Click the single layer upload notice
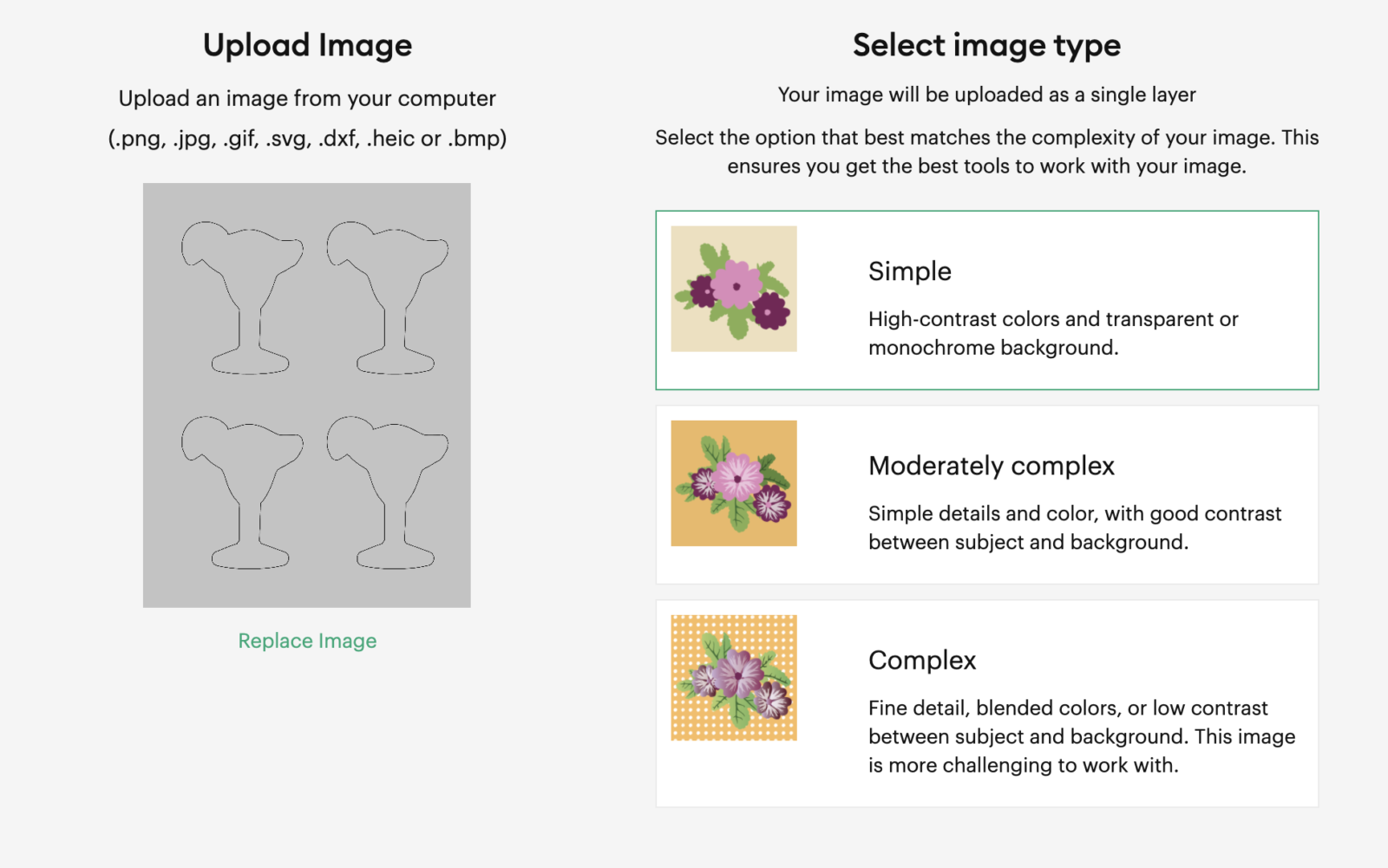This screenshot has width=1388, height=868. coord(986,95)
